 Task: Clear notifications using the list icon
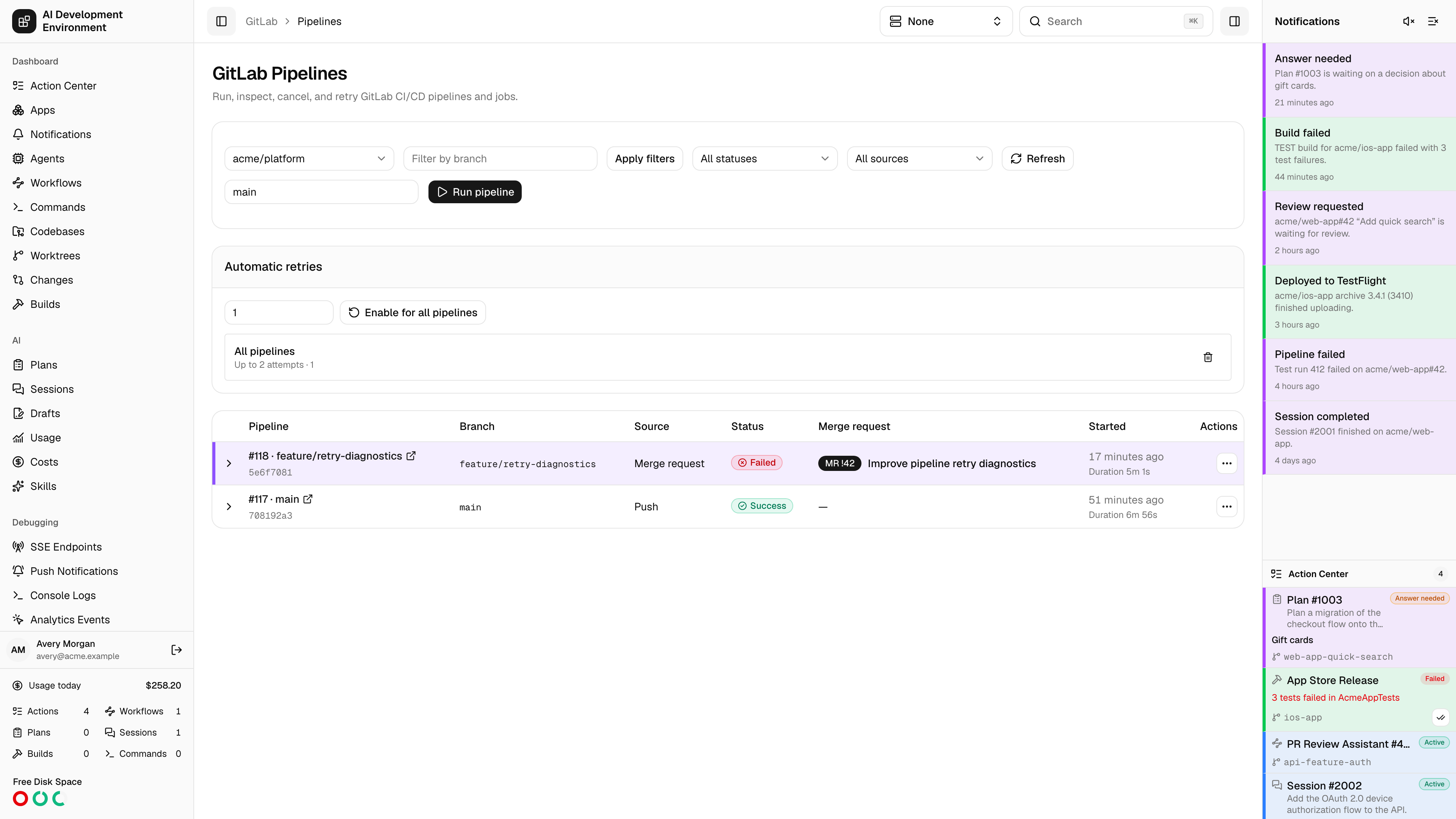(x=1433, y=22)
